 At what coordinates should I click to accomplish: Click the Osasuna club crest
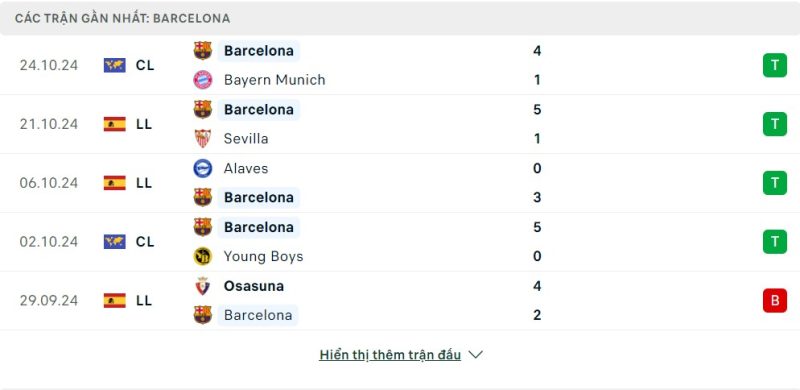click(x=203, y=286)
